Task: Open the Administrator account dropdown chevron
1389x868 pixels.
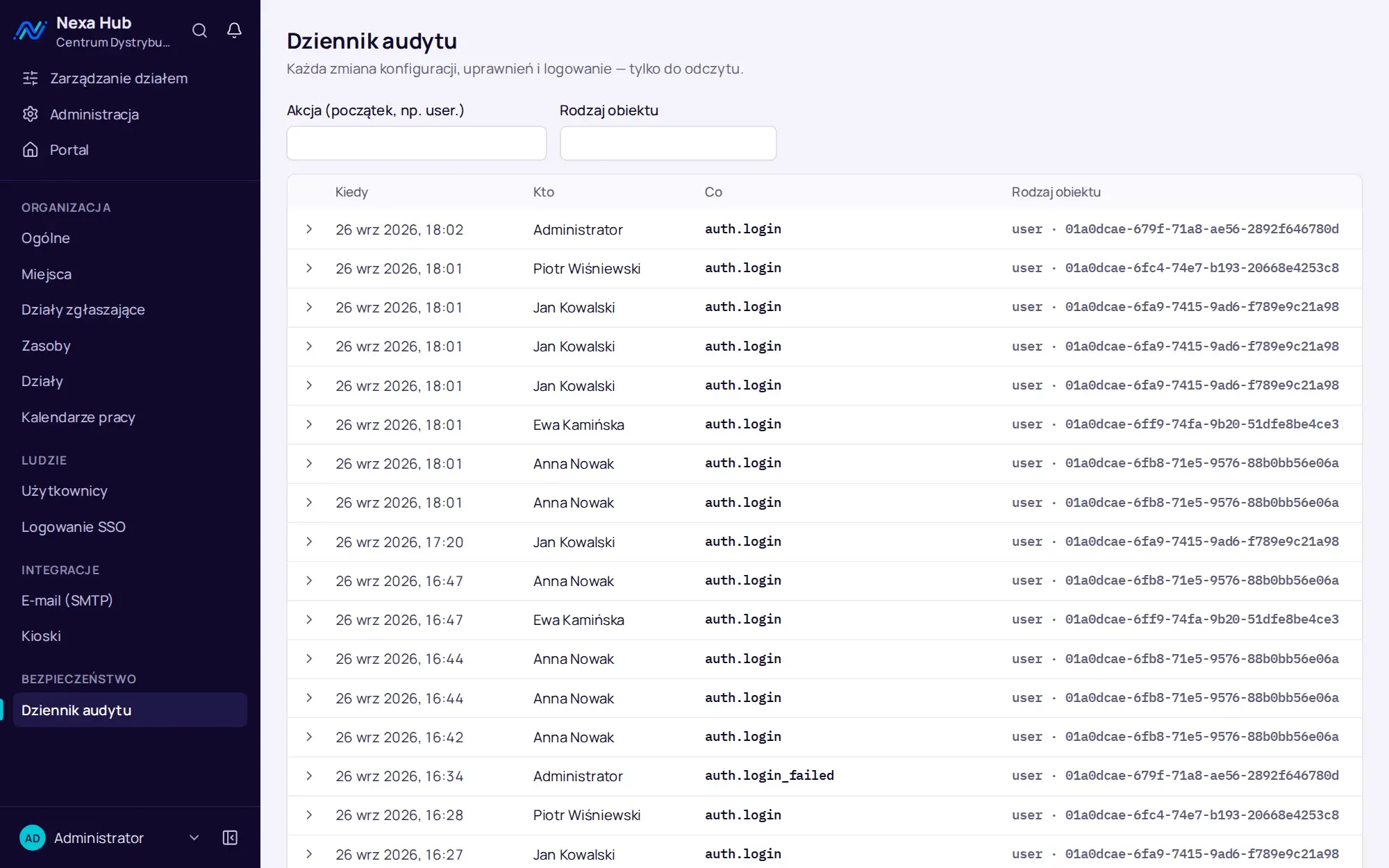Action: point(194,837)
